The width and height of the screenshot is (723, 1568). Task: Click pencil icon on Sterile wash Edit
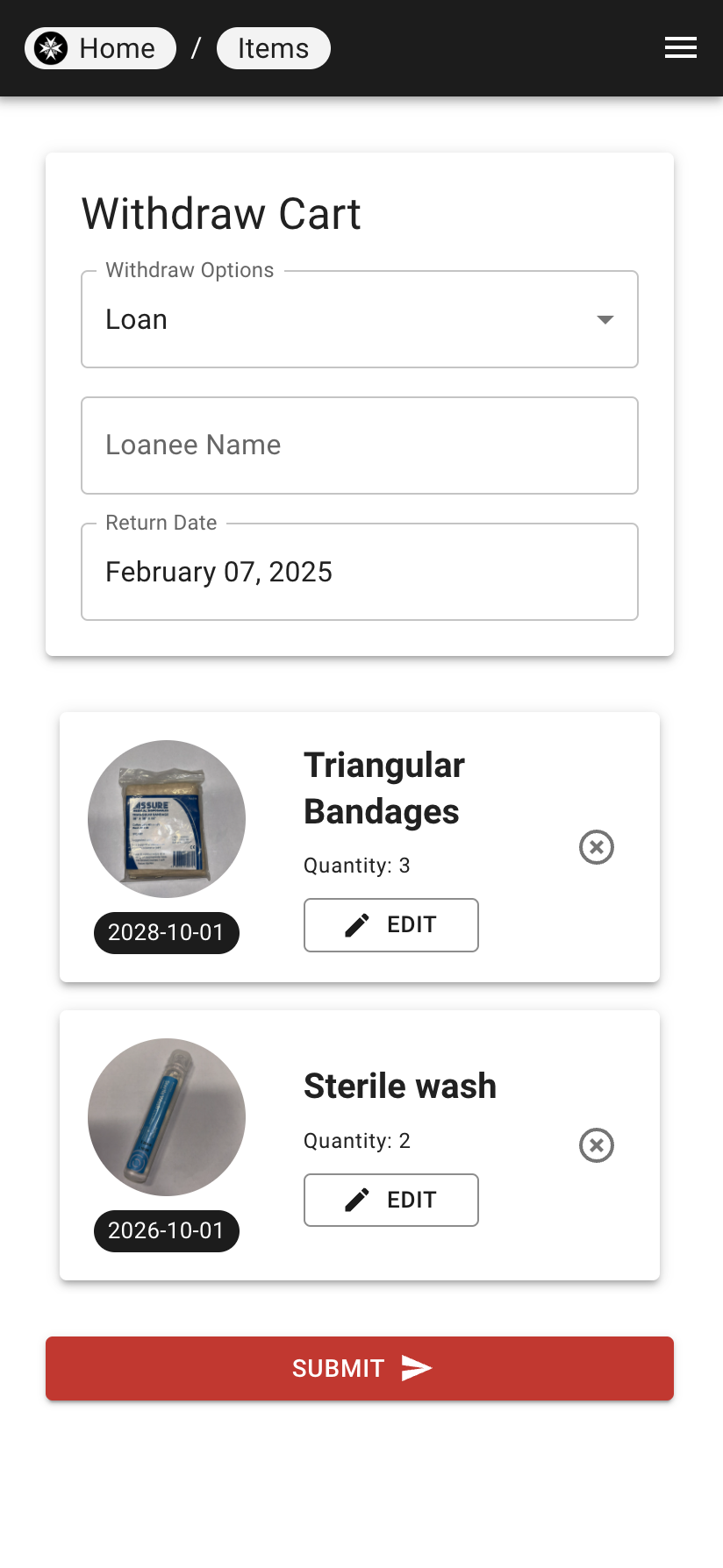click(357, 1201)
